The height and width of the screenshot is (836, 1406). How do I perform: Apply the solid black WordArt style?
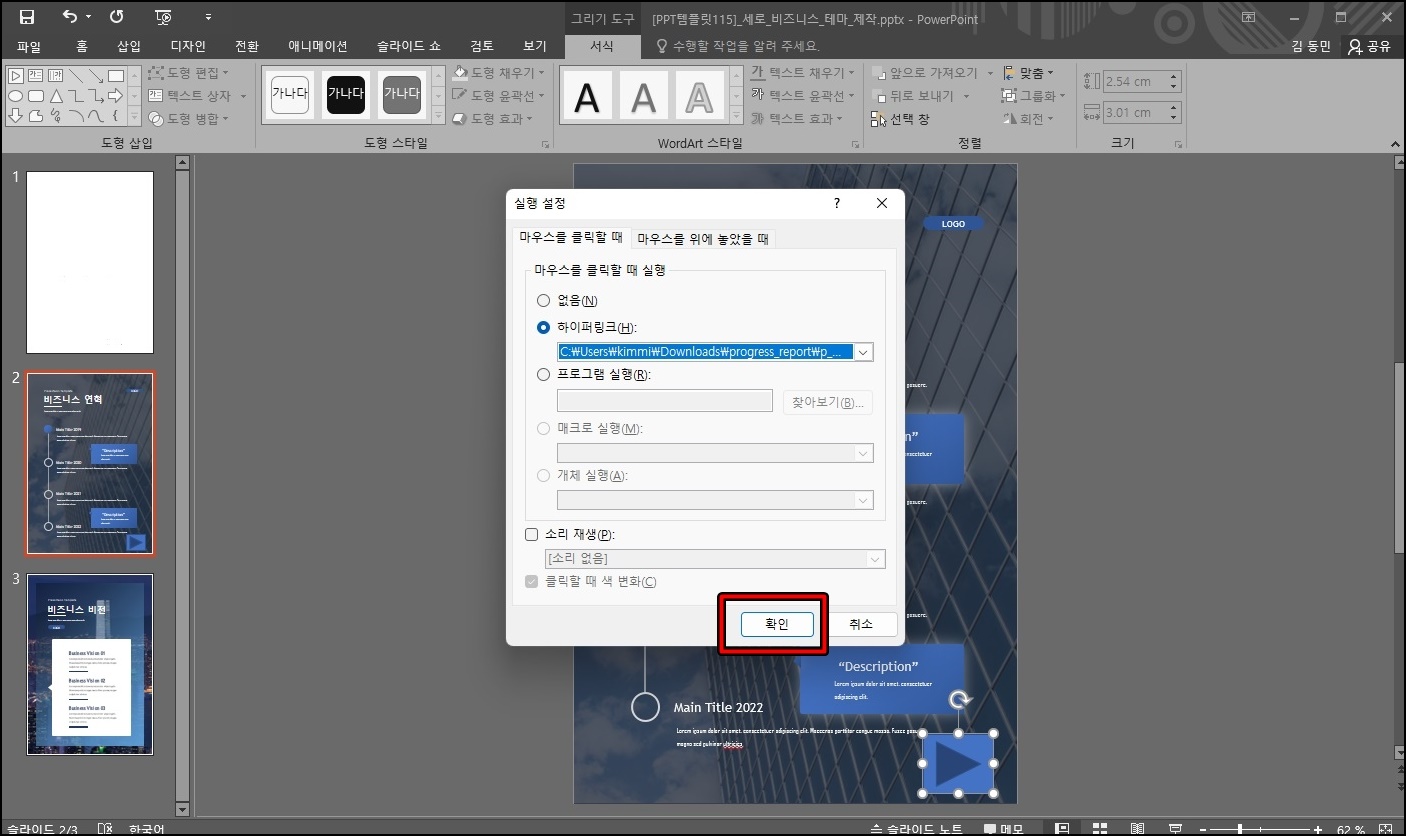[588, 97]
